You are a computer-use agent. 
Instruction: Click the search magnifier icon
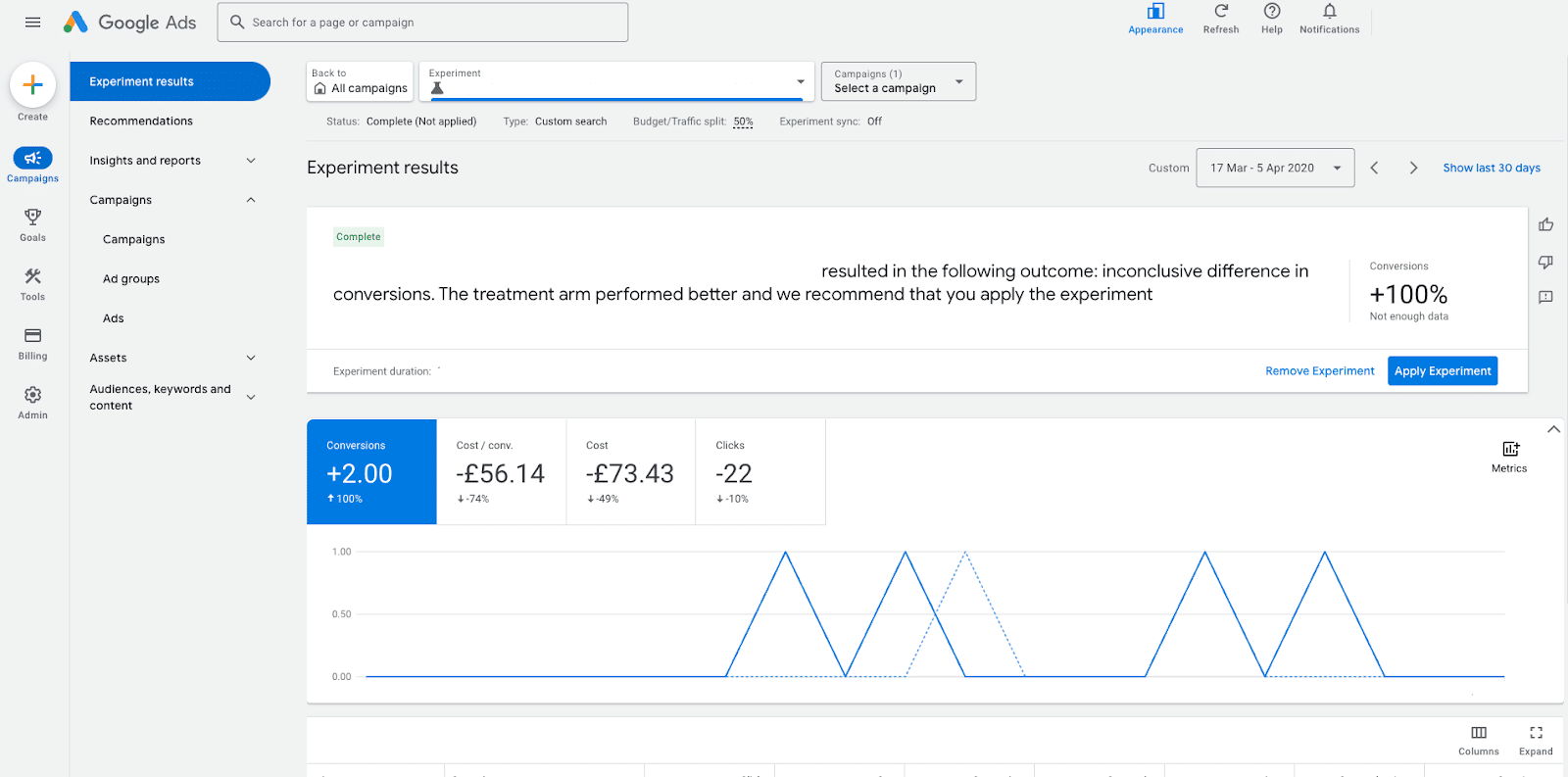[x=237, y=22]
